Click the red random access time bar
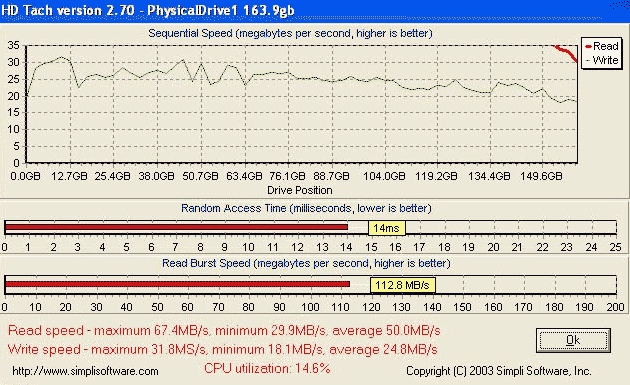 tap(176, 227)
